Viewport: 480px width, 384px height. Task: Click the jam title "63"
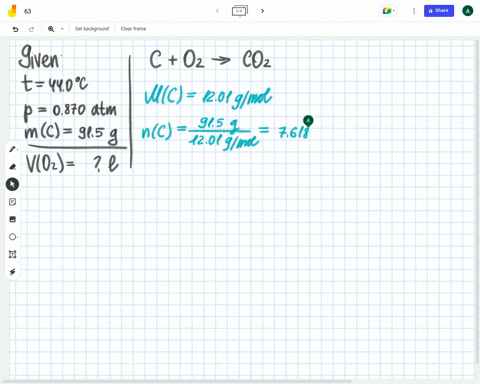pos(28,11)
